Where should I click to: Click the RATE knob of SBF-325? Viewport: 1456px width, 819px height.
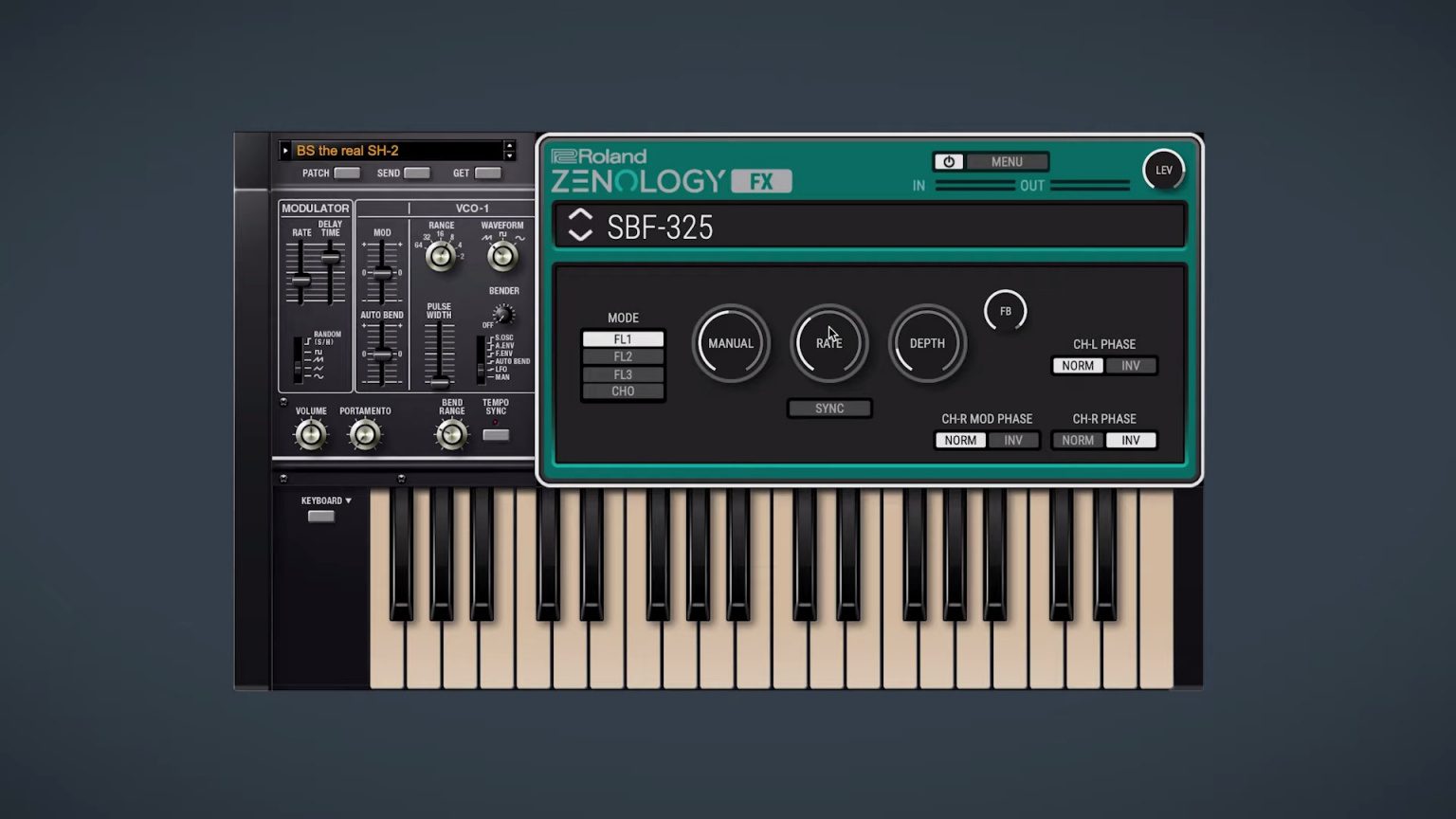tap(828, 343)
